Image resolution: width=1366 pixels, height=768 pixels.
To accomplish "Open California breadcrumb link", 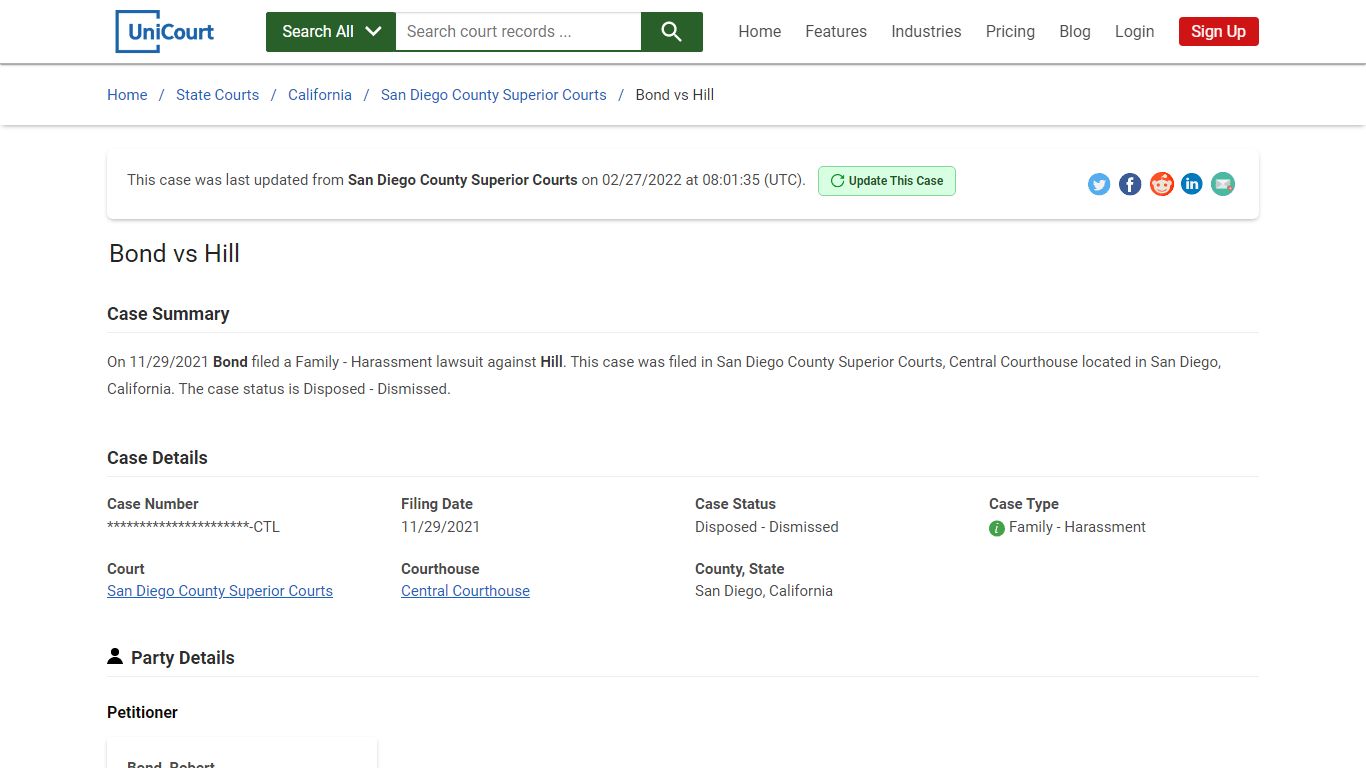I will point(320,95).
